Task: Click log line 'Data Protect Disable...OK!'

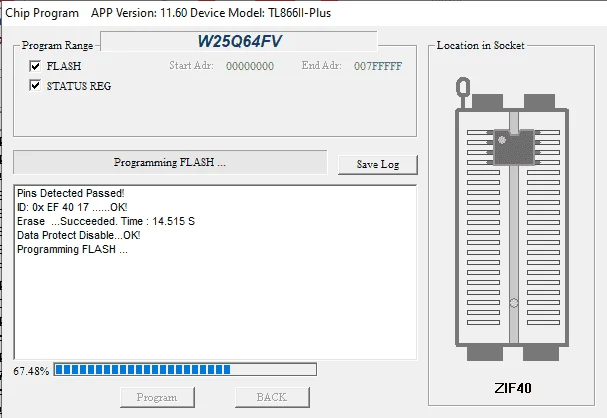Action: coord(79,235)
